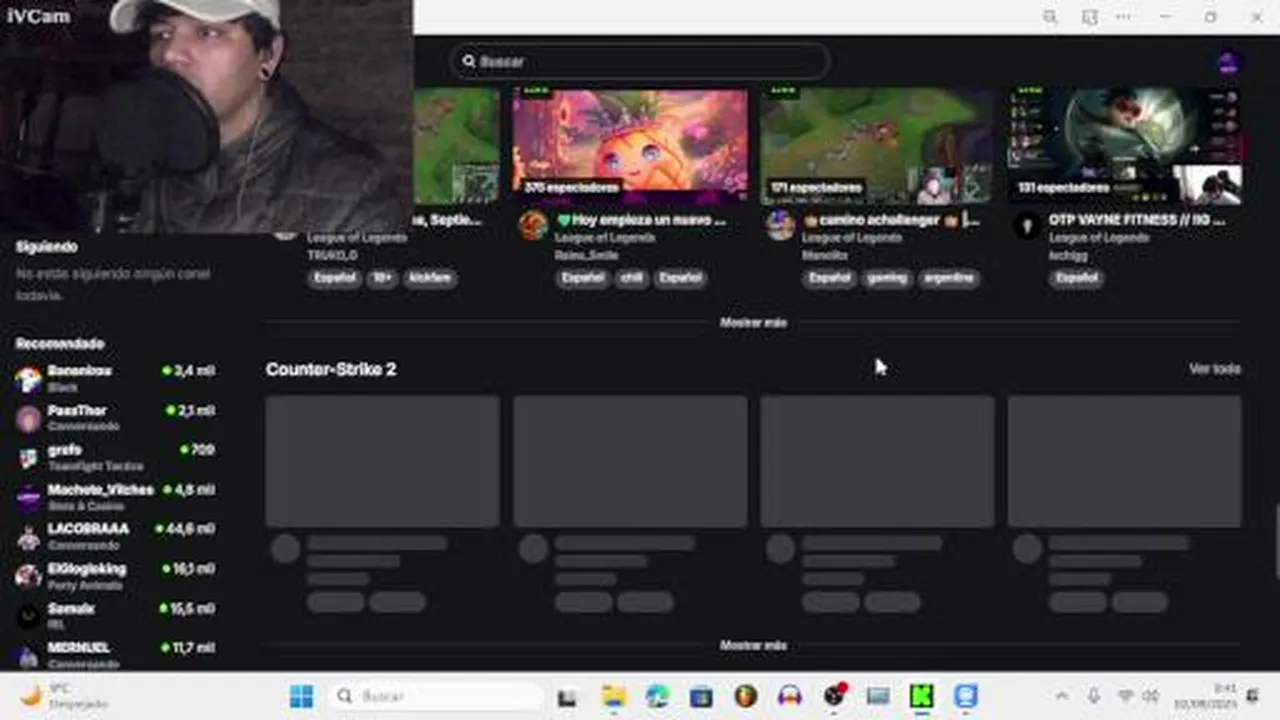Click the cast/app icon beside the title bar magnifier
The image size is (1280, 720).
[x=1089, y=17]
